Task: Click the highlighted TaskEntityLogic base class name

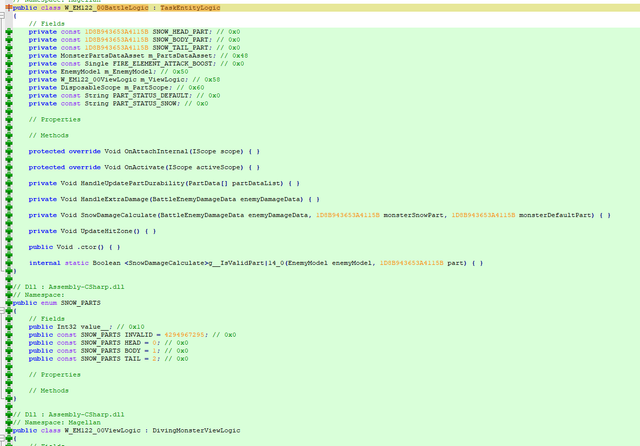Action: [x=190, y=7]
